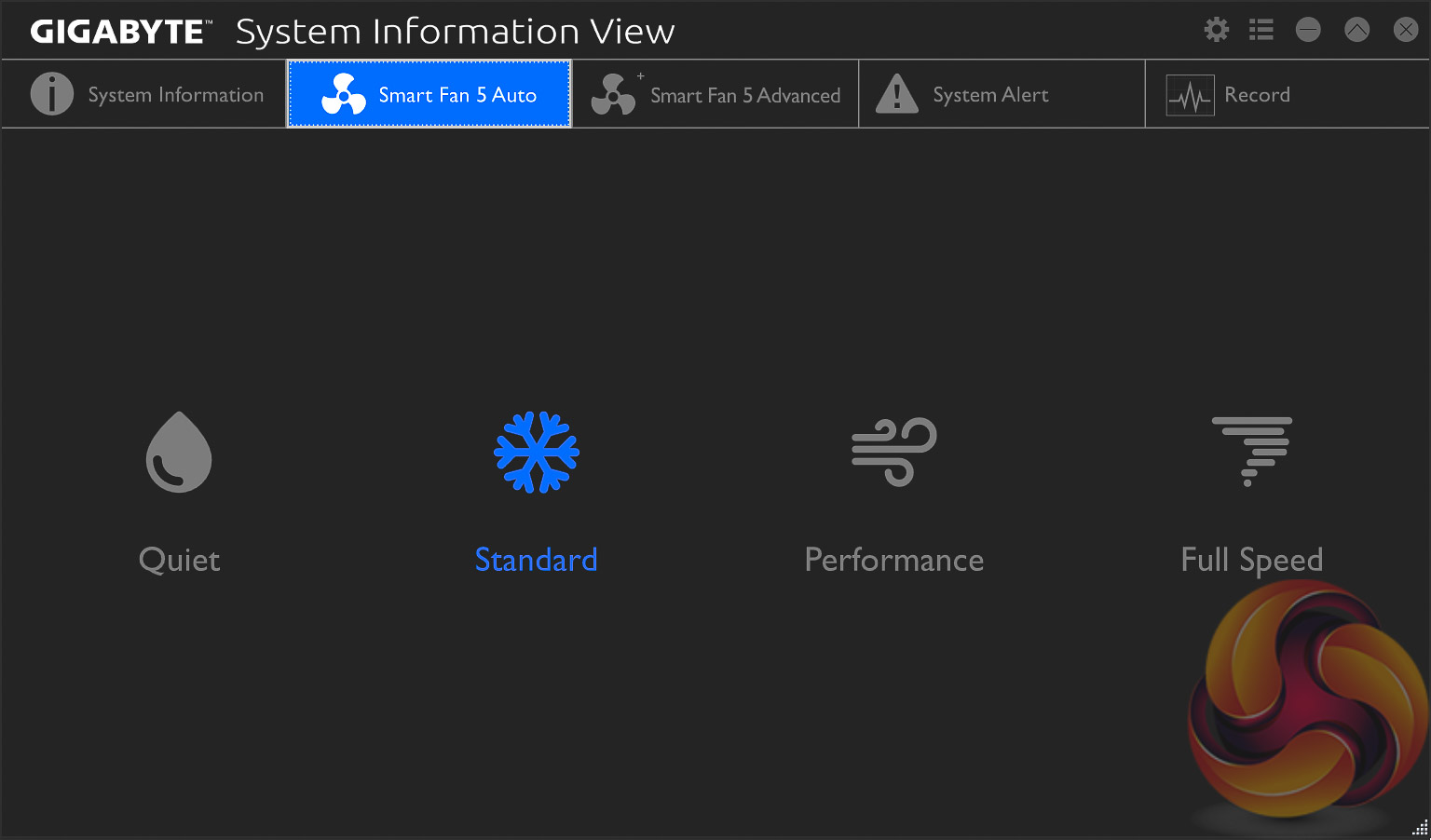1431x840 pixels.
Task: Open the Smart Fan 5 Advanced tab
Action: pos(745,95)
